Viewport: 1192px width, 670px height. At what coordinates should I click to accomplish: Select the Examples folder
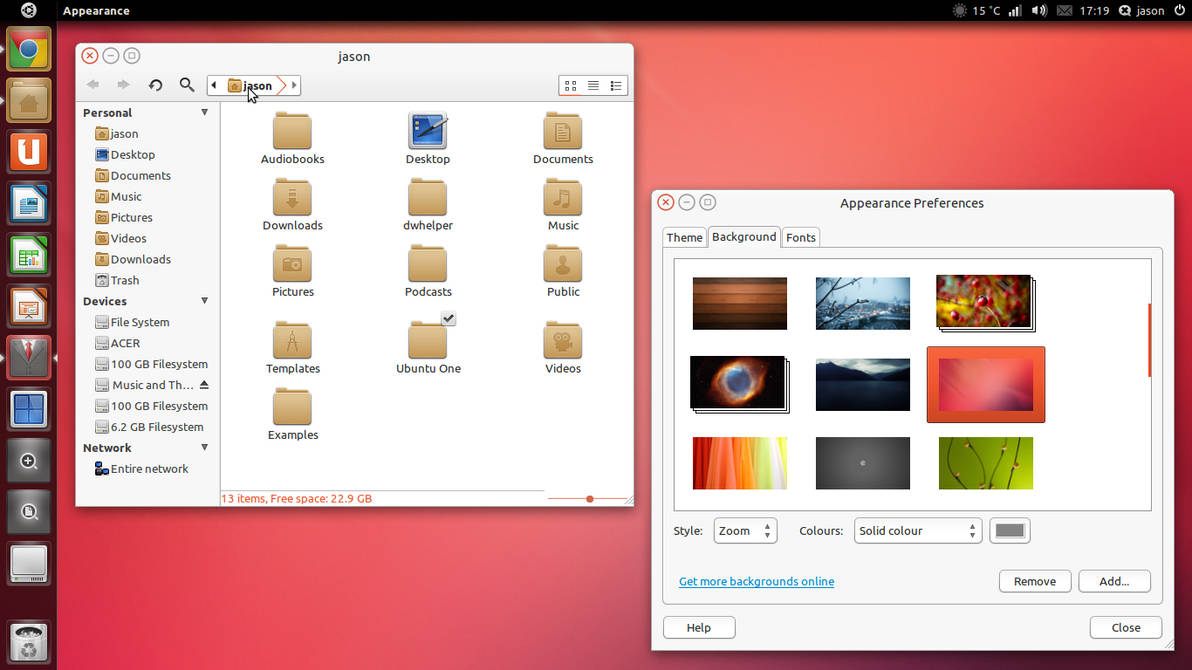pos(293,414)
